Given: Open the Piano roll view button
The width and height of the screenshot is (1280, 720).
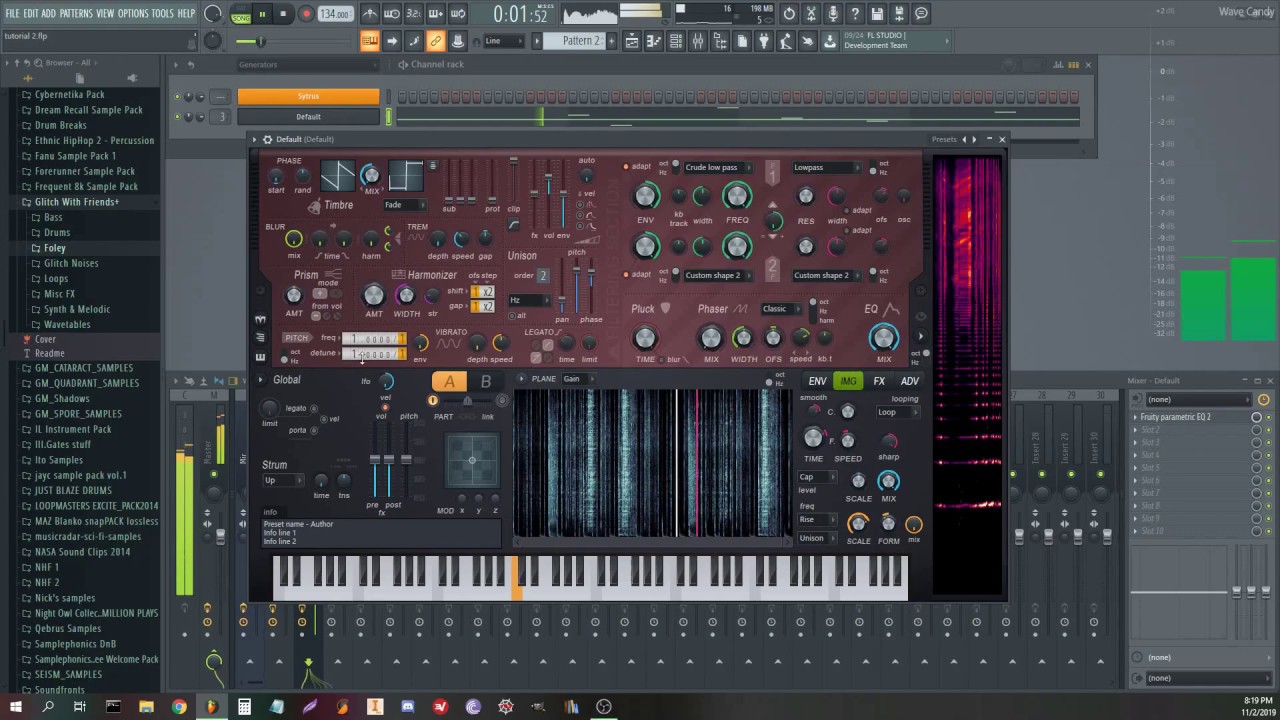Looking at the screenshot, I should 654,41.
